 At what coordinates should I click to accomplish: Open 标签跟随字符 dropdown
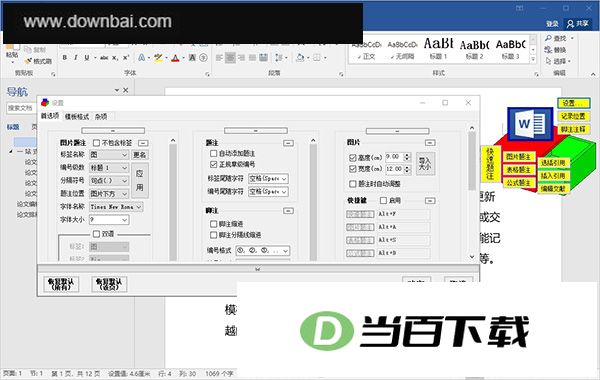(268, 179)
